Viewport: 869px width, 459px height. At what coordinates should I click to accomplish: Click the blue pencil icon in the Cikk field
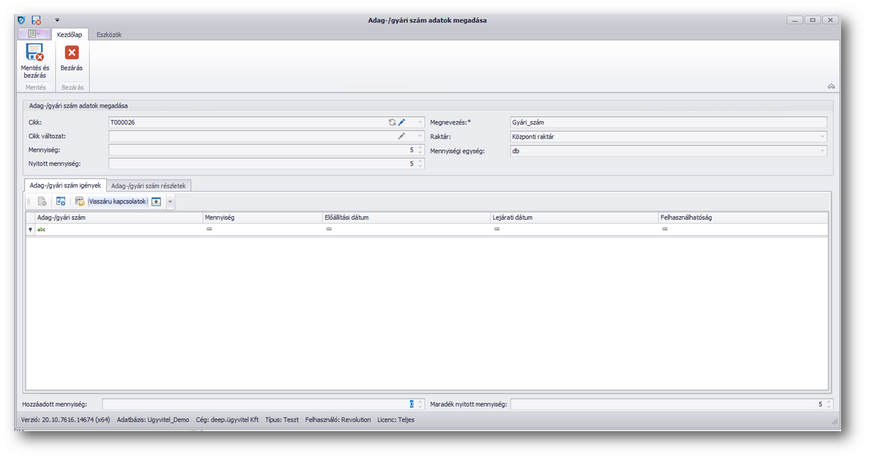pos(402,122)
